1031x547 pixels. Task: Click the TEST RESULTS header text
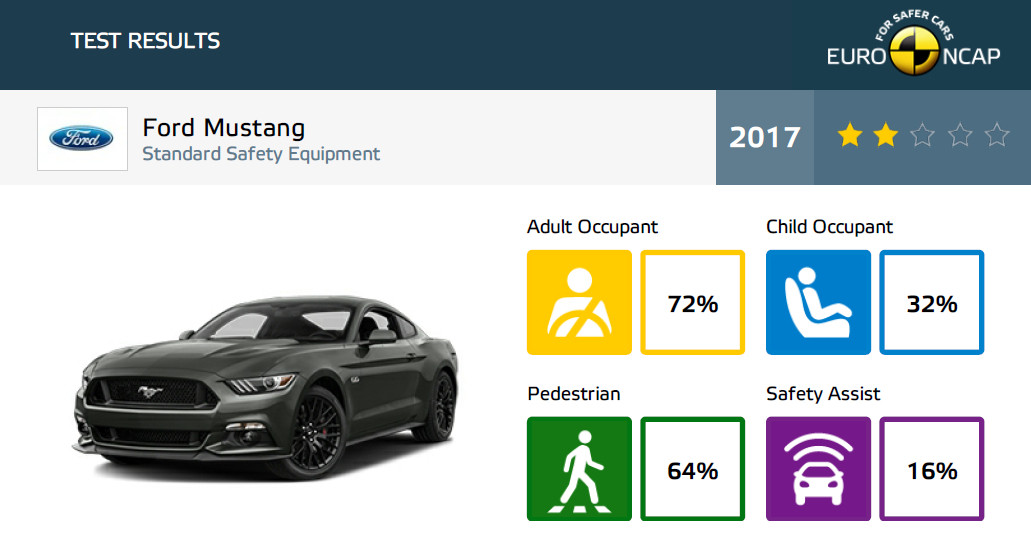(145, 41)
